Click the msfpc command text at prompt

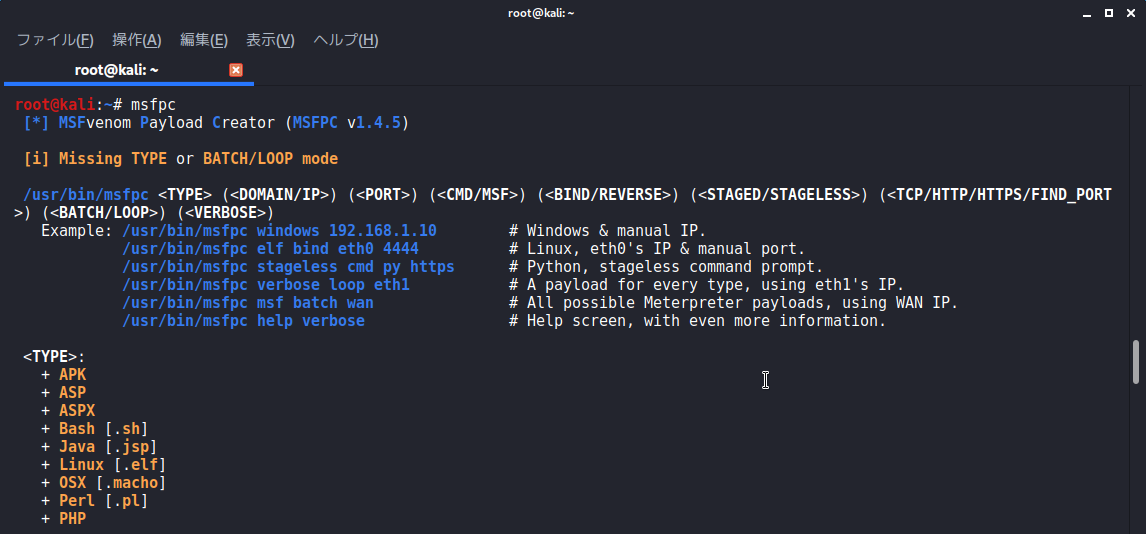pyautogui.click(x=153, y=105)
